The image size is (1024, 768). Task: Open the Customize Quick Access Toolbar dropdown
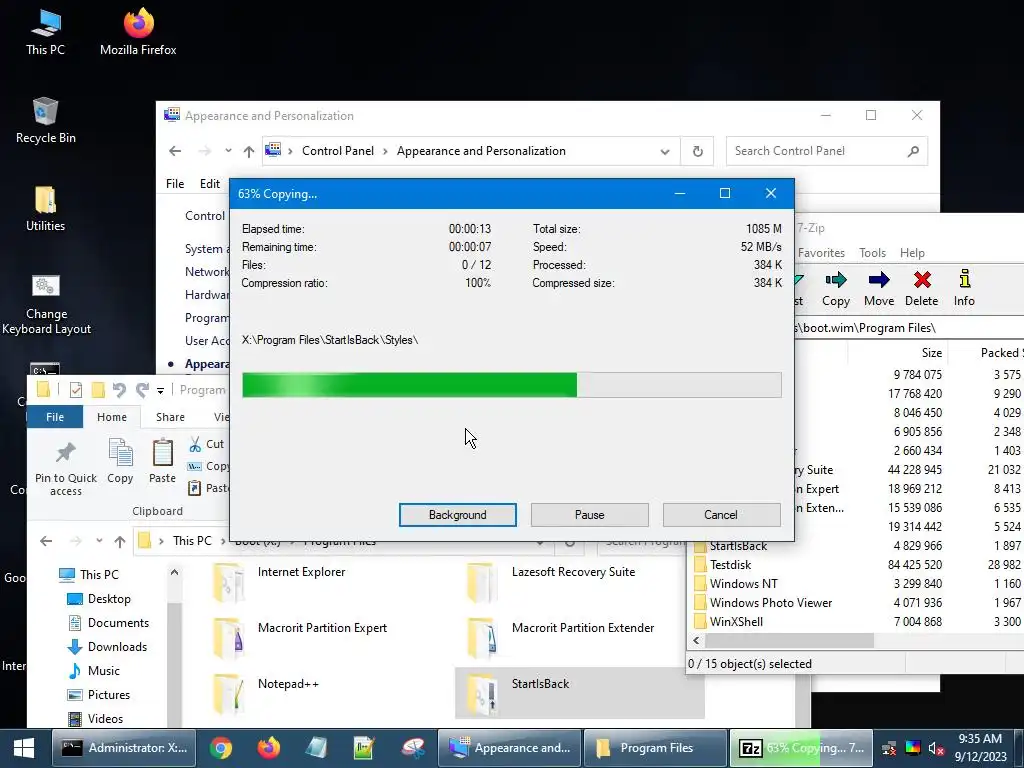[160, 391]
